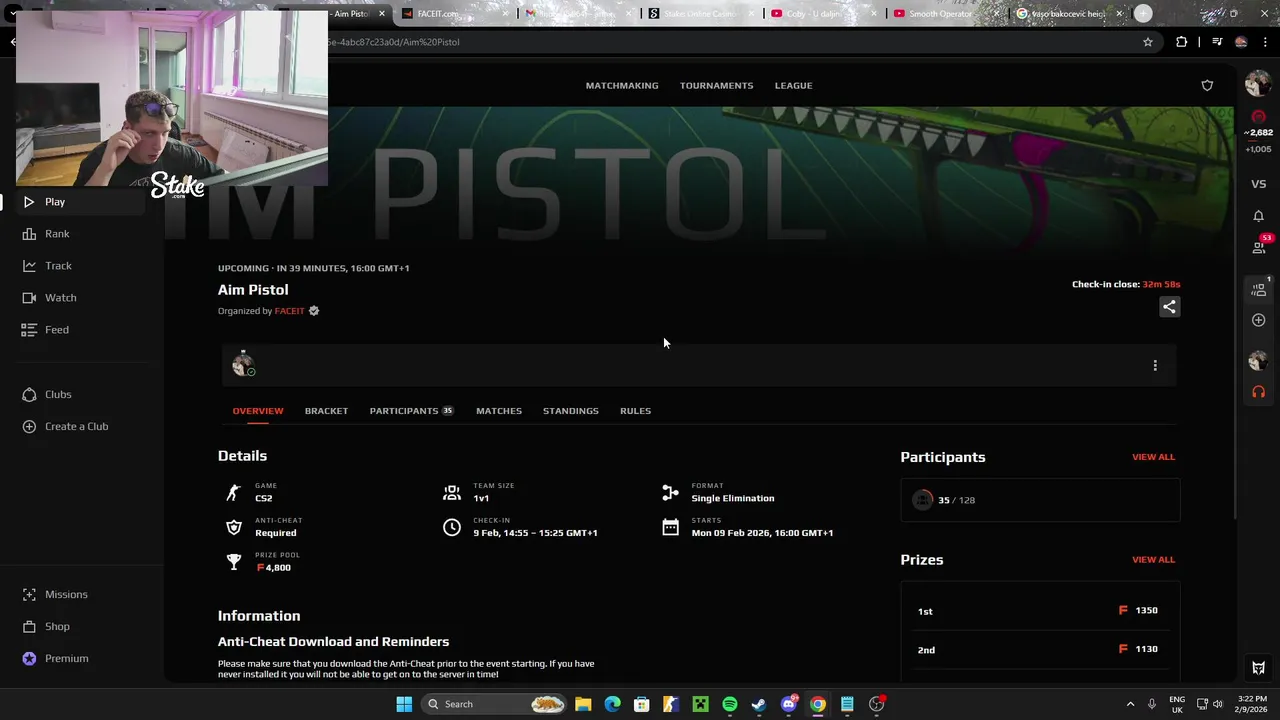Open File Explorer from taskbar

(x=583, y=704)
